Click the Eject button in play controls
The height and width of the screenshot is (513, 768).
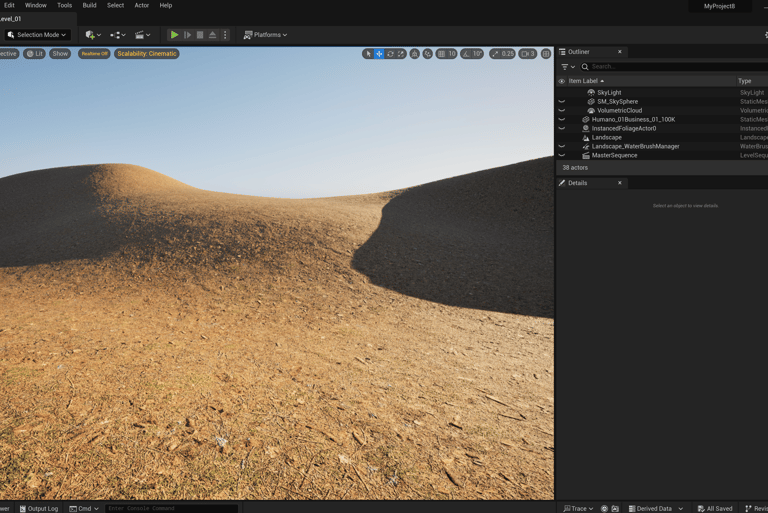[x=212, y=35]
